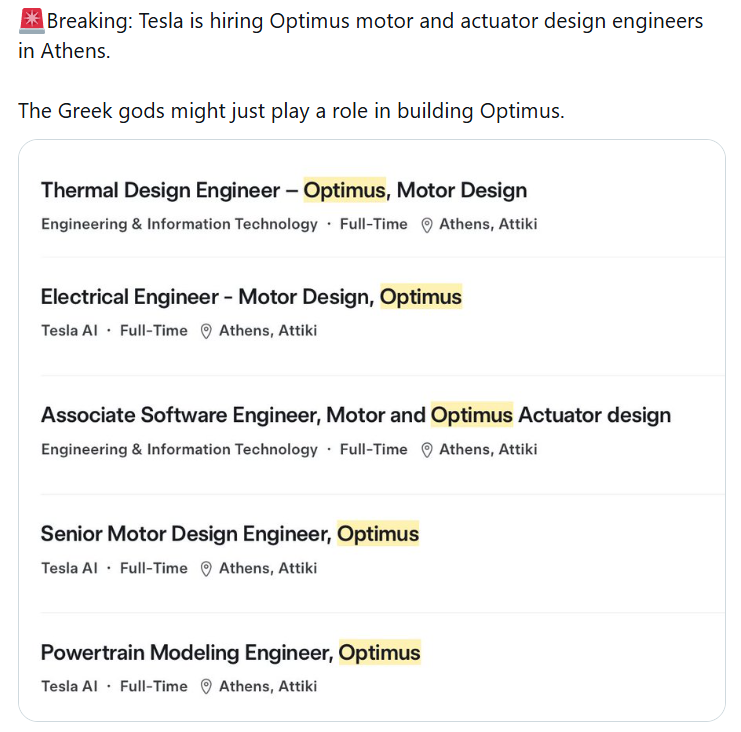Click highlighted Optimus in Thermal Design title
741x732 pixels.
[x=345, y=190]
